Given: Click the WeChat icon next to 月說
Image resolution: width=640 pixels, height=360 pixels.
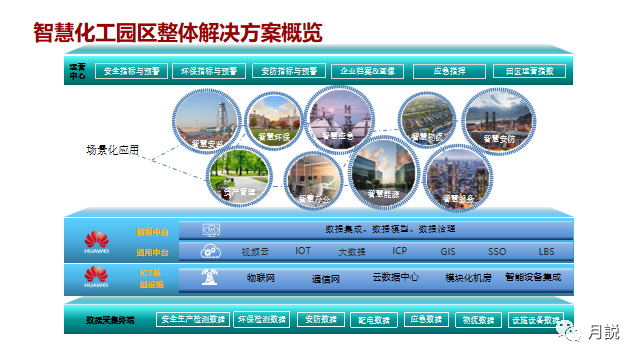Looking at the screenshot, I should pyautogui.click(x=569, y=330).
